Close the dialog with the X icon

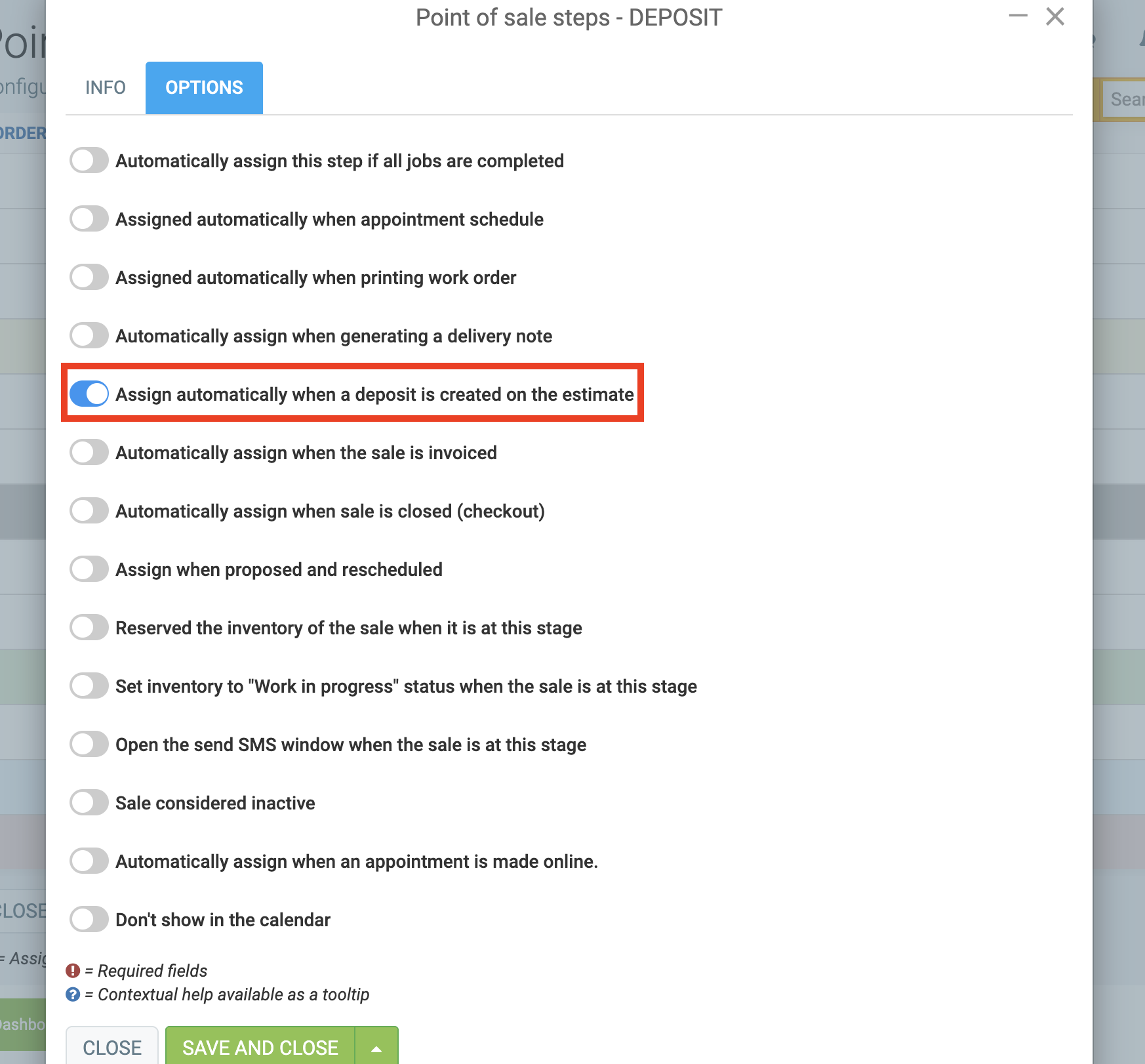point(1055,16)
